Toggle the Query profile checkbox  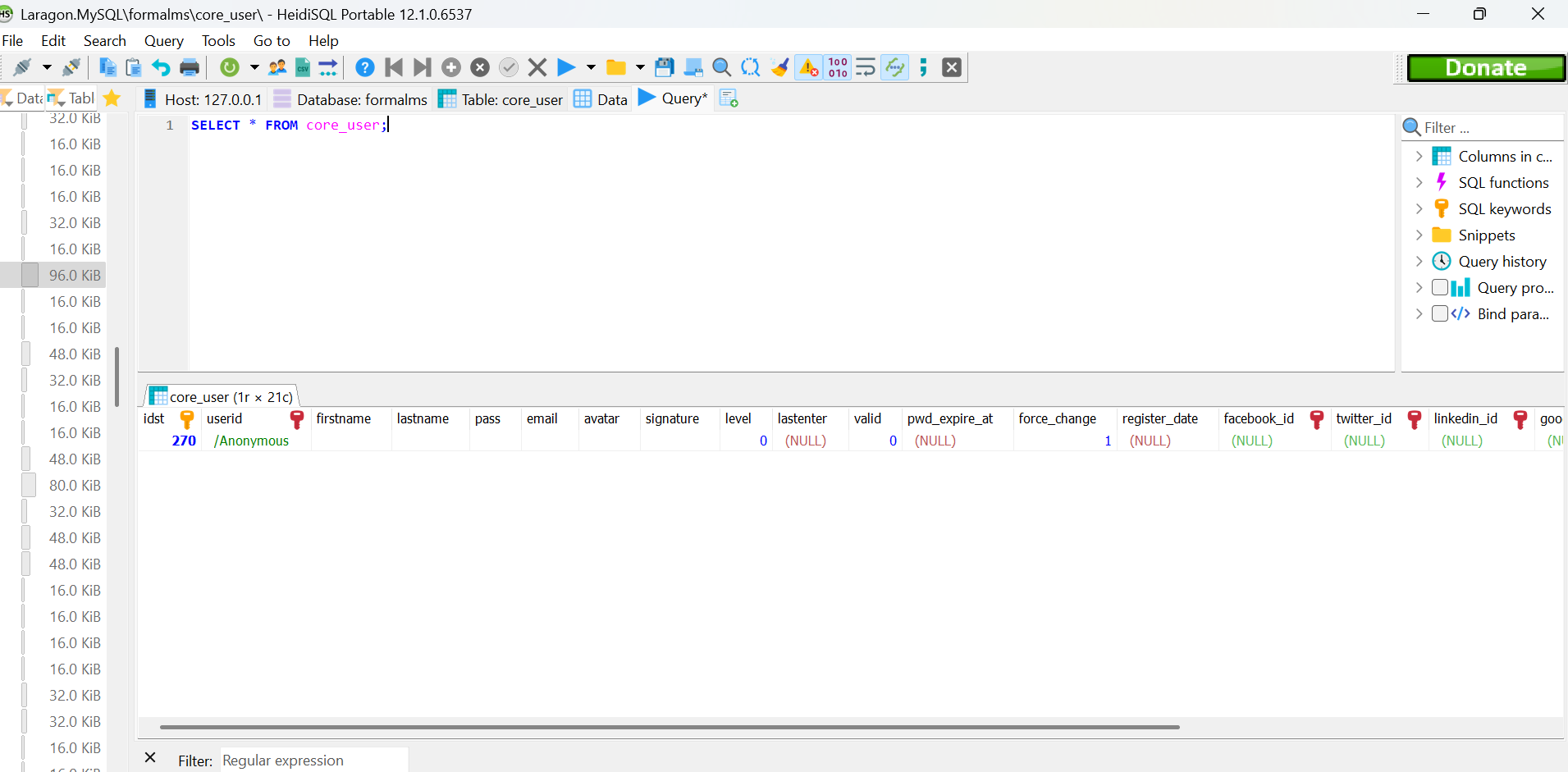(1440, 288)
